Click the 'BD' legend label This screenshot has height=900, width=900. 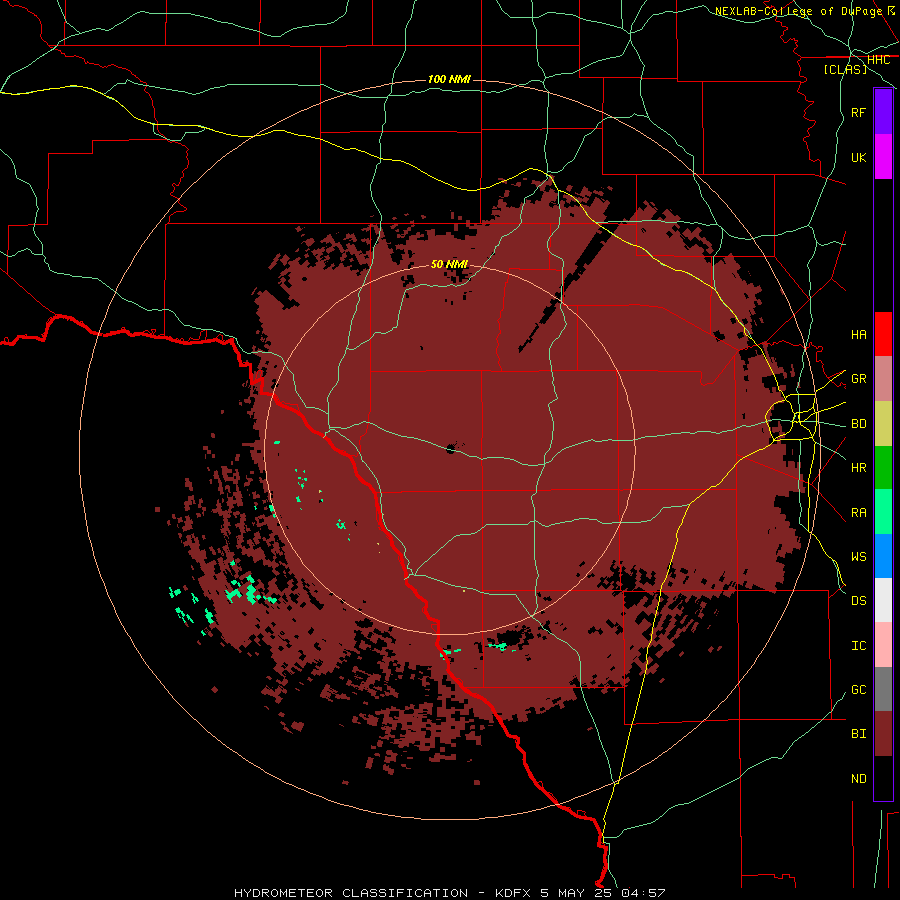click(858, 424)
